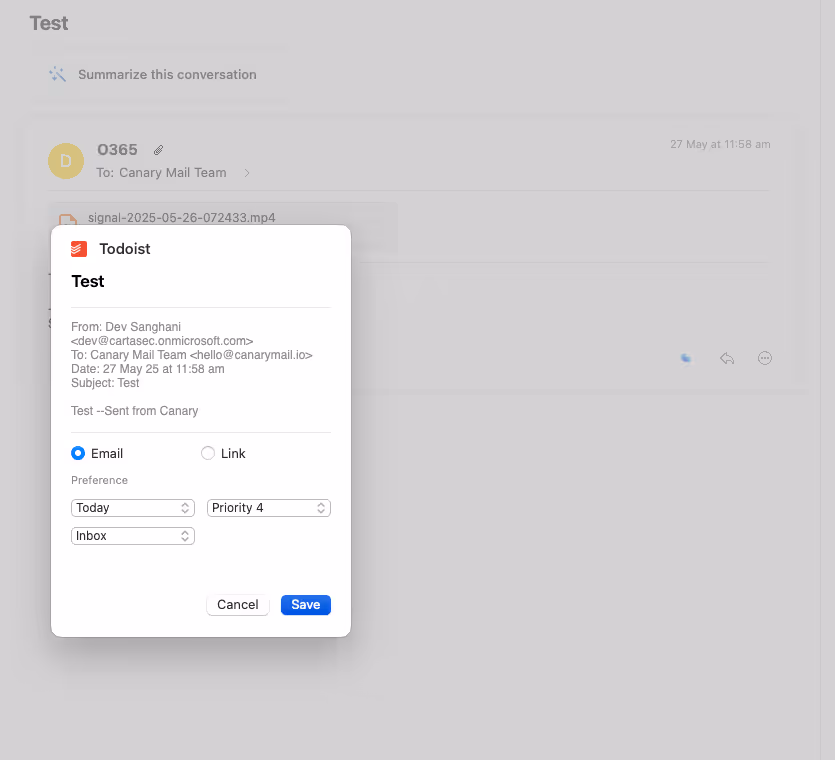Click the sender avatar with letter D
This screenshot has height=760, width=835.
tap(66, 161)
